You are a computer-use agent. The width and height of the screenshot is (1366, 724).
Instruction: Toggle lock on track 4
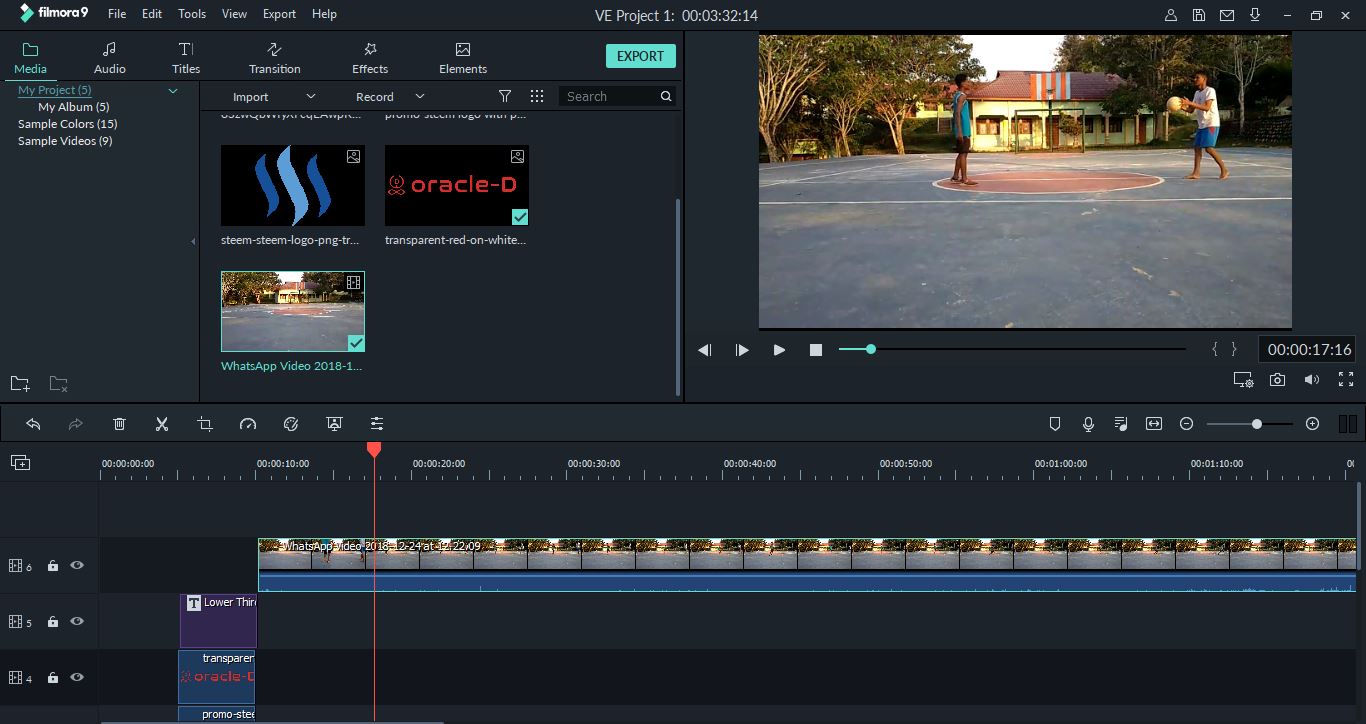tap(53, 678)
